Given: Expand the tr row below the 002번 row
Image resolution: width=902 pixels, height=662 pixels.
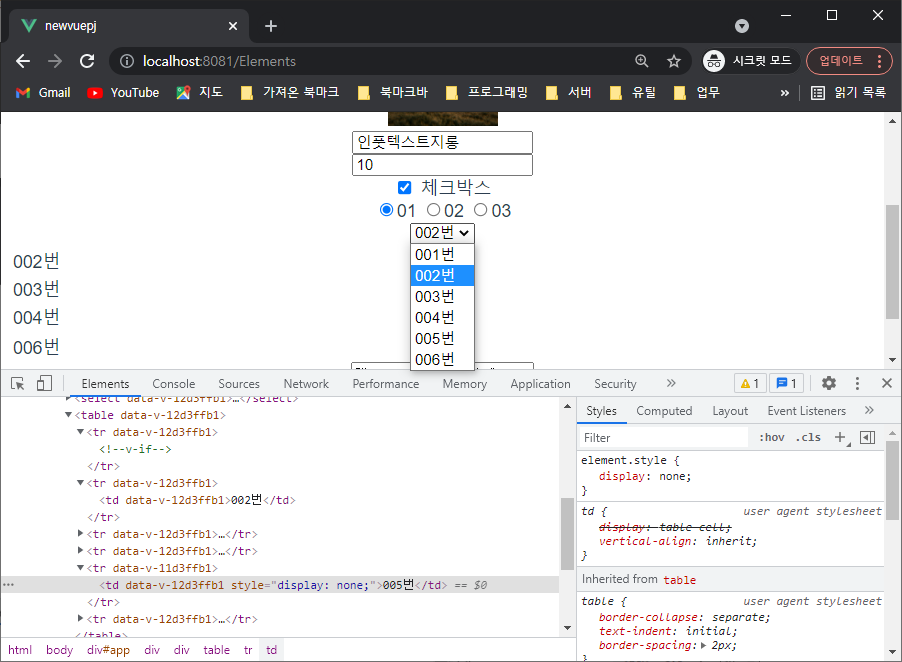Looking at the screenshot, I should (81, 534).
